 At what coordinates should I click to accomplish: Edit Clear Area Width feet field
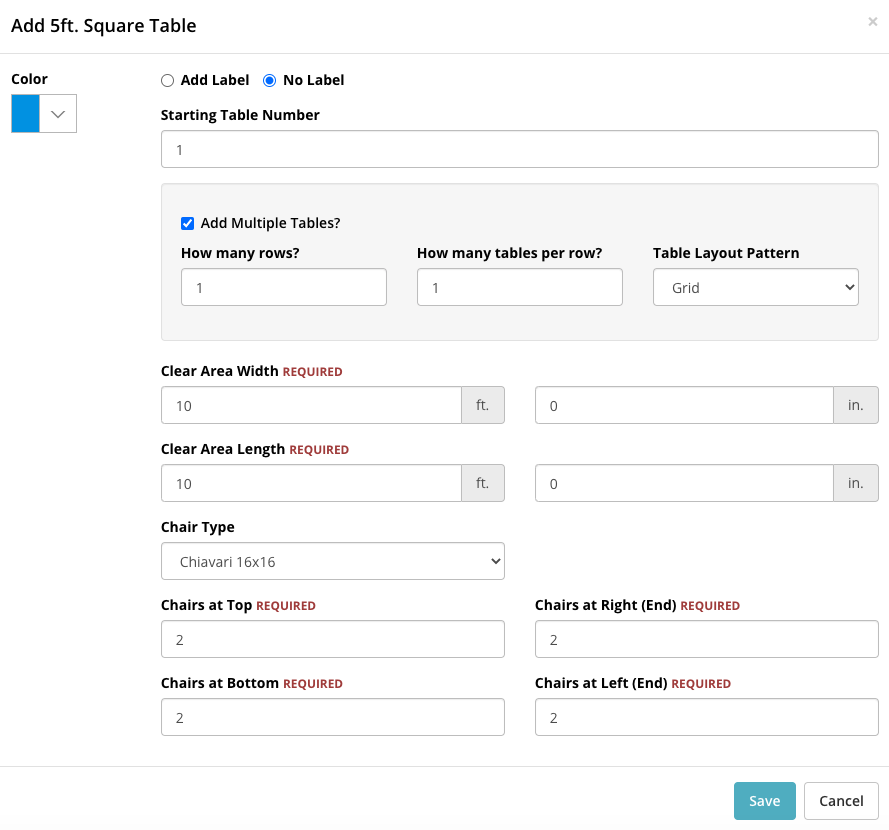click(311, 405)
